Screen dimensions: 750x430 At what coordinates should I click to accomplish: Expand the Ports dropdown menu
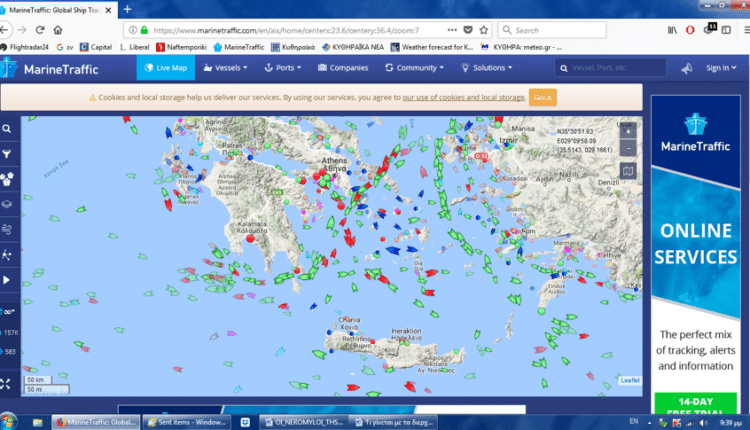(284, 68)
